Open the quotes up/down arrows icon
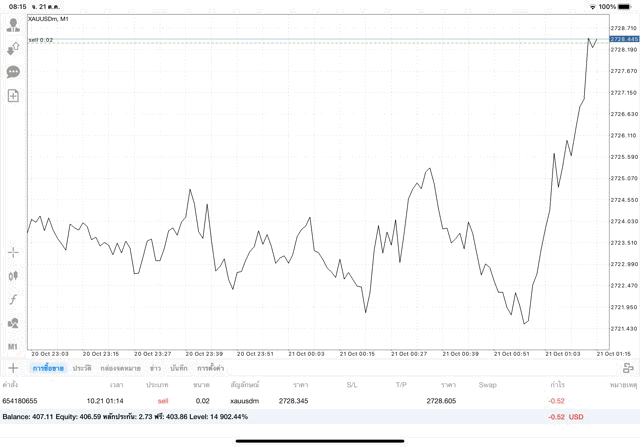This screenshot has width=640, height=447. coord(13,48)
